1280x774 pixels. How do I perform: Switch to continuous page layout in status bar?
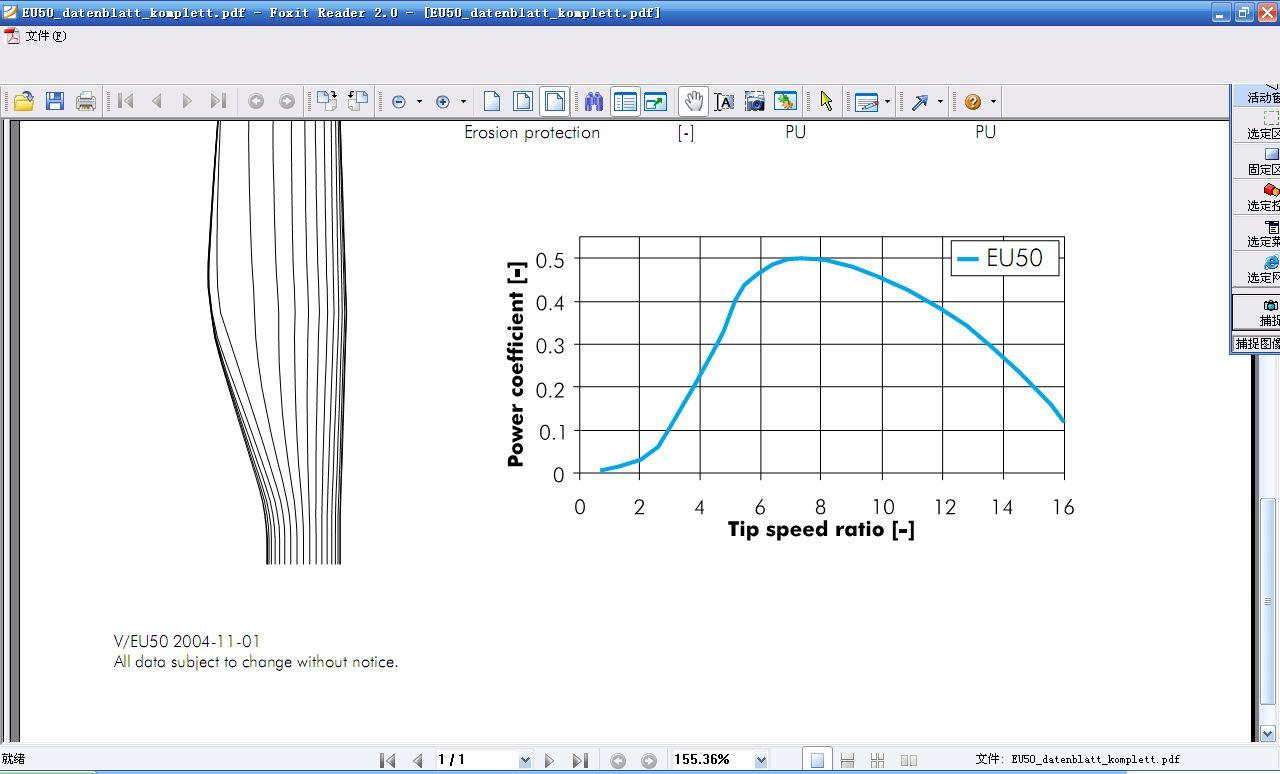click(x=847, y=760)
